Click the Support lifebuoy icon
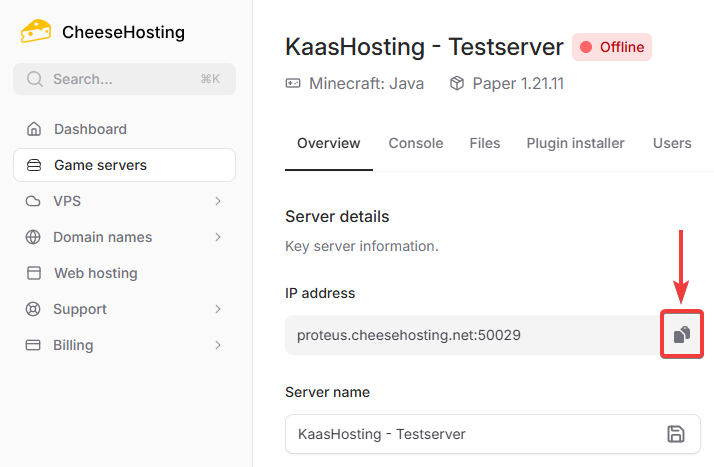714x467 pixels. coord(34,309)
